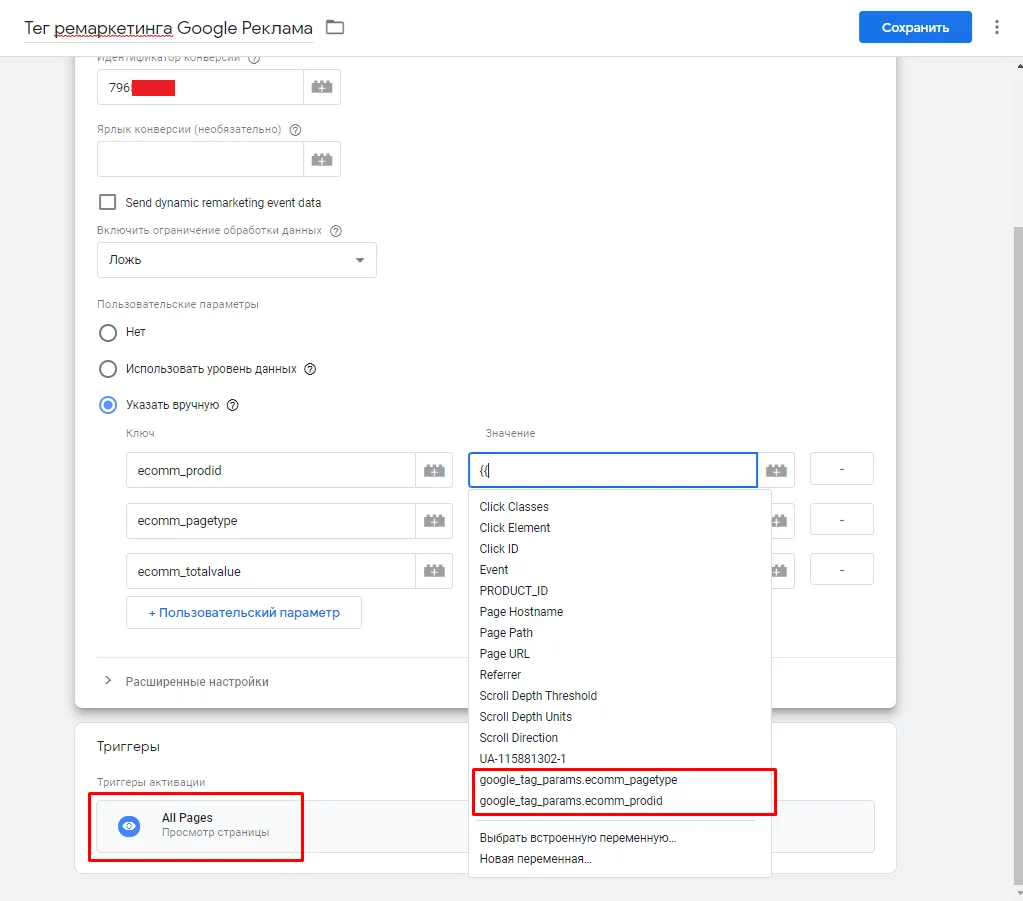Open the All Pages trigger

coord(196,825)
